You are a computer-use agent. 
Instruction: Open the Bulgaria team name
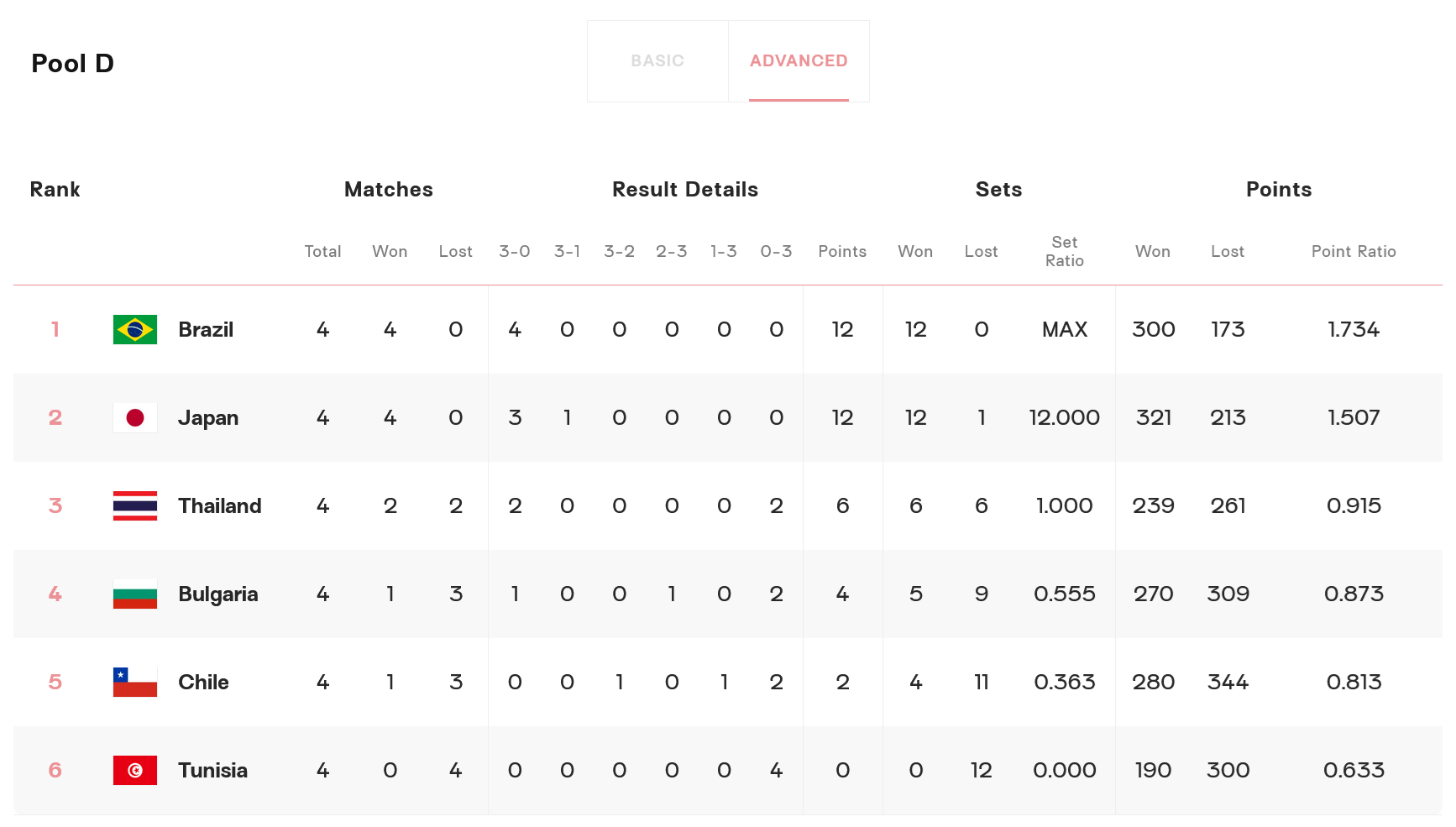click(x=218, y=594)
